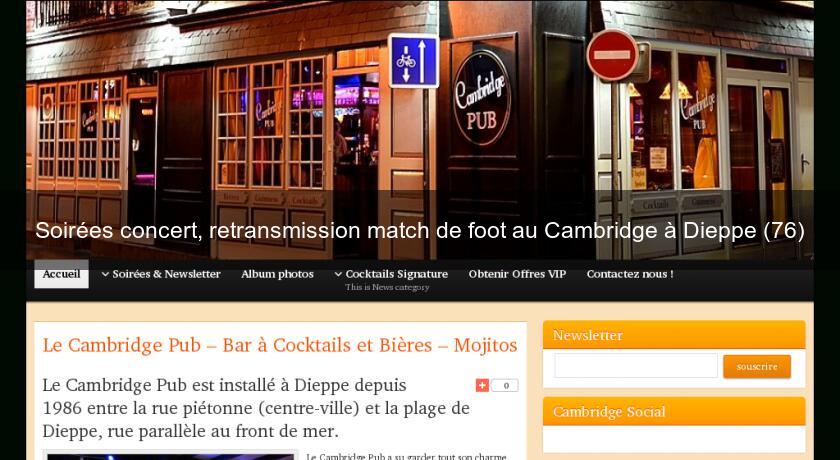Image resolution: width=840 pixels, height=460 pixels.
Task: Go to the Accueil menu item
Action: pyautogui.click(x=62, y=274)
